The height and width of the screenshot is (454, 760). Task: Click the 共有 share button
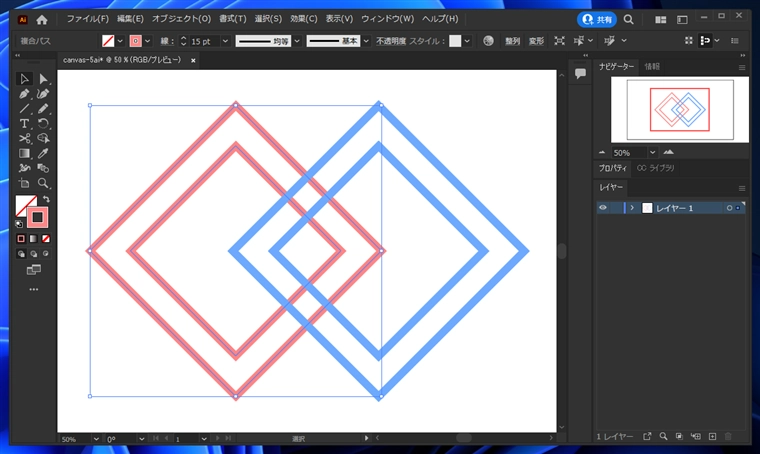(x=597, y=19)
